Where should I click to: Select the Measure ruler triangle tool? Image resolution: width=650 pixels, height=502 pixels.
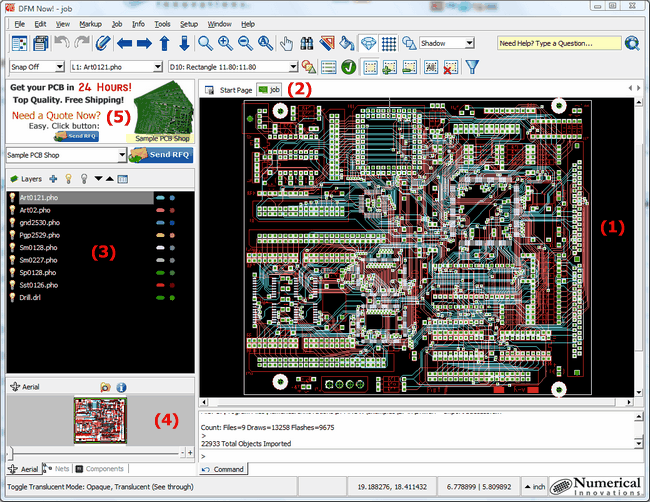[327, 43]
